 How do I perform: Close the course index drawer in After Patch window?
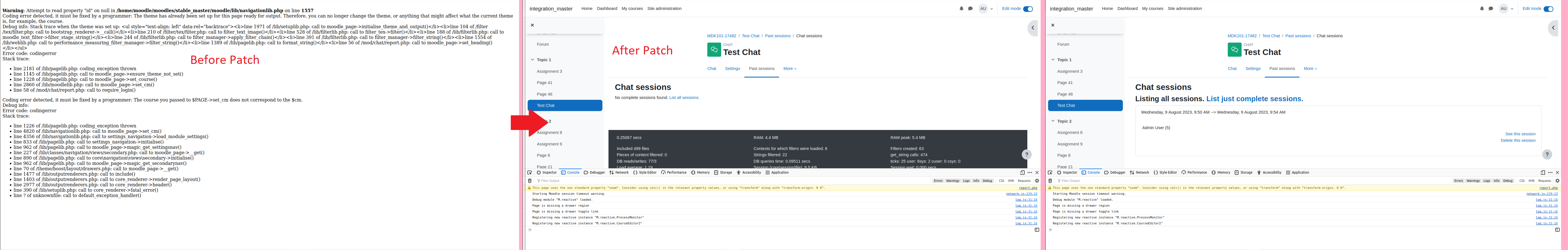point(532,25)
